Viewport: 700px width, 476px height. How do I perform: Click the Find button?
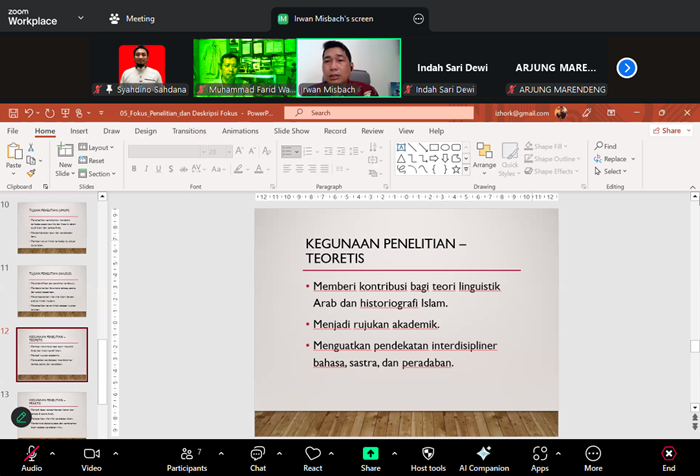605,146
